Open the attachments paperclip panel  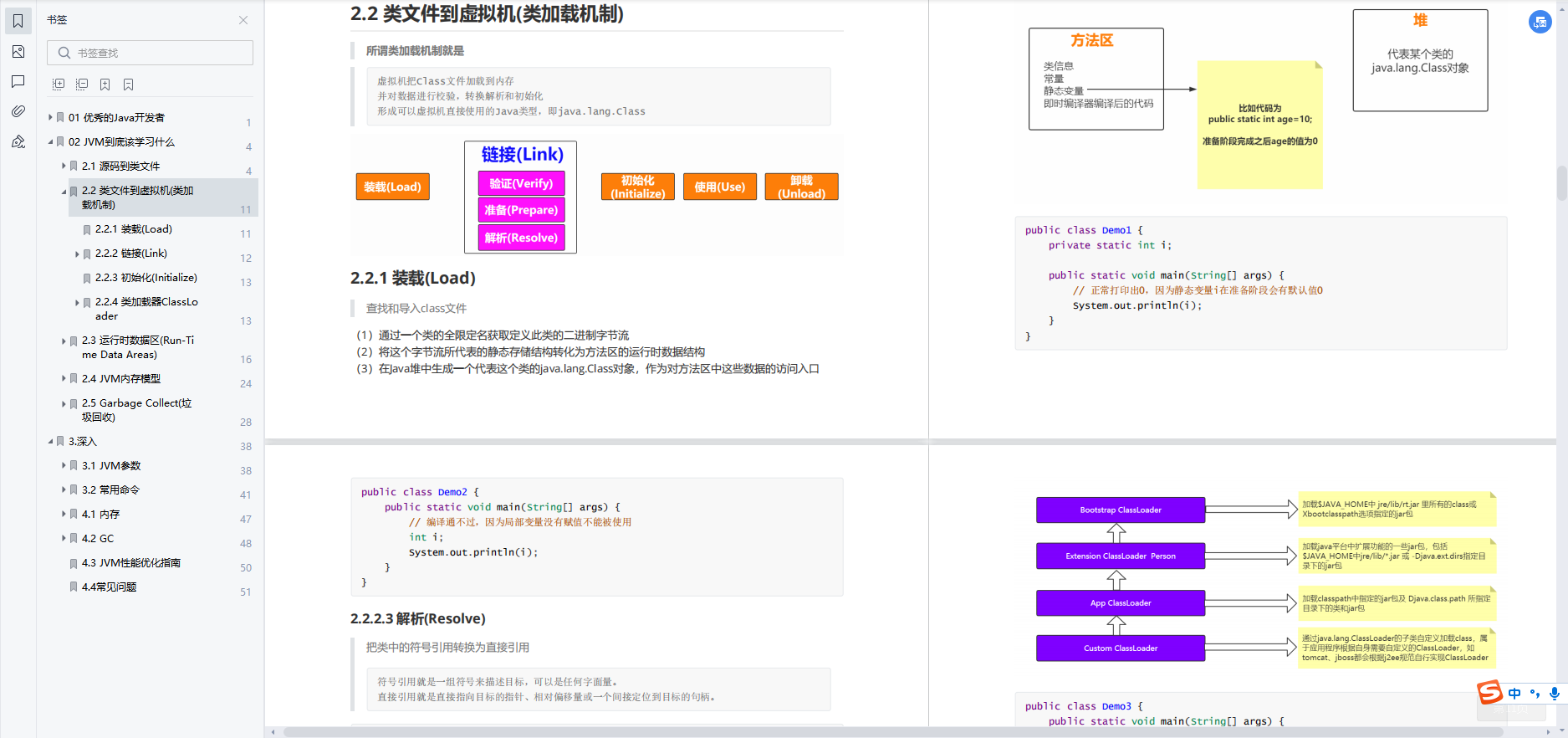(x=18, y=111)
